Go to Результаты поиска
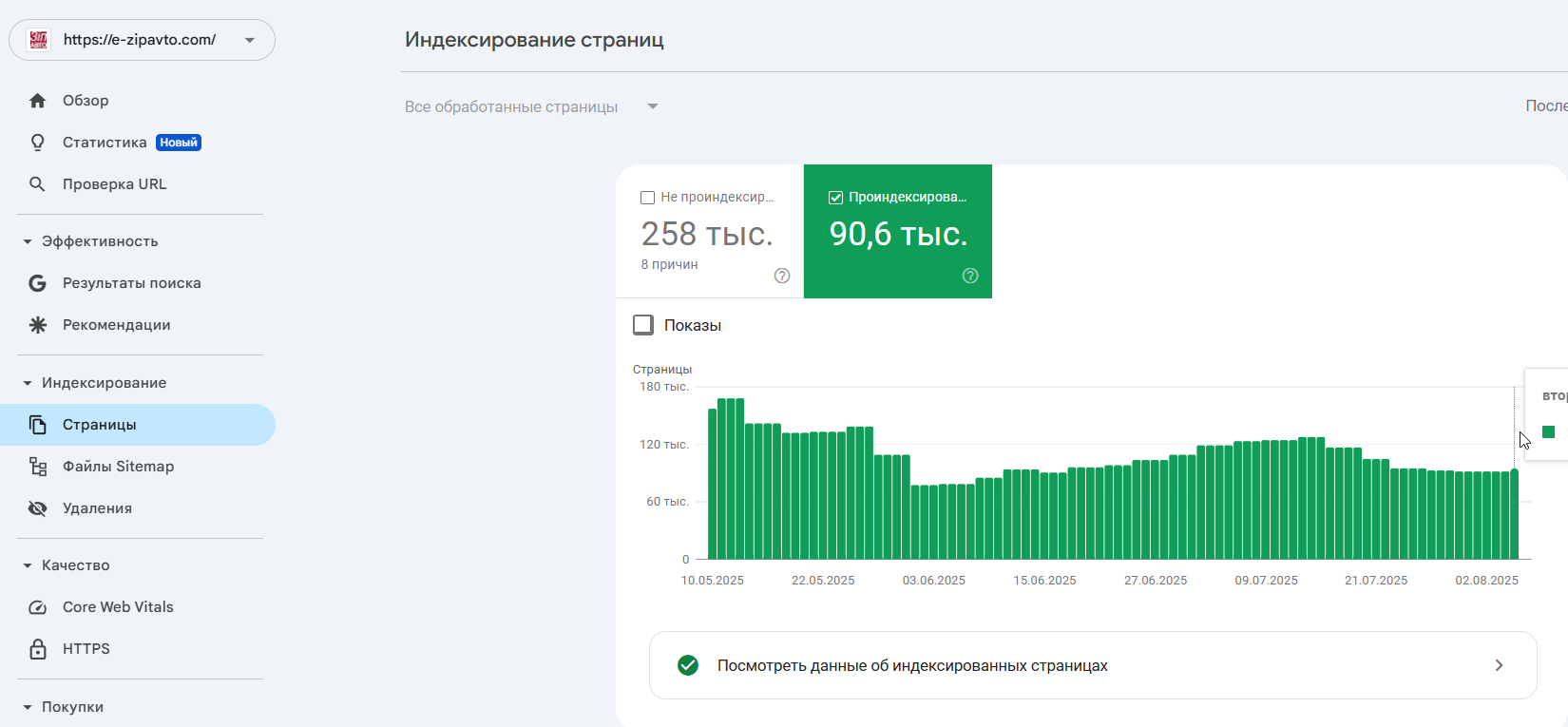 [x=138, y=283]
